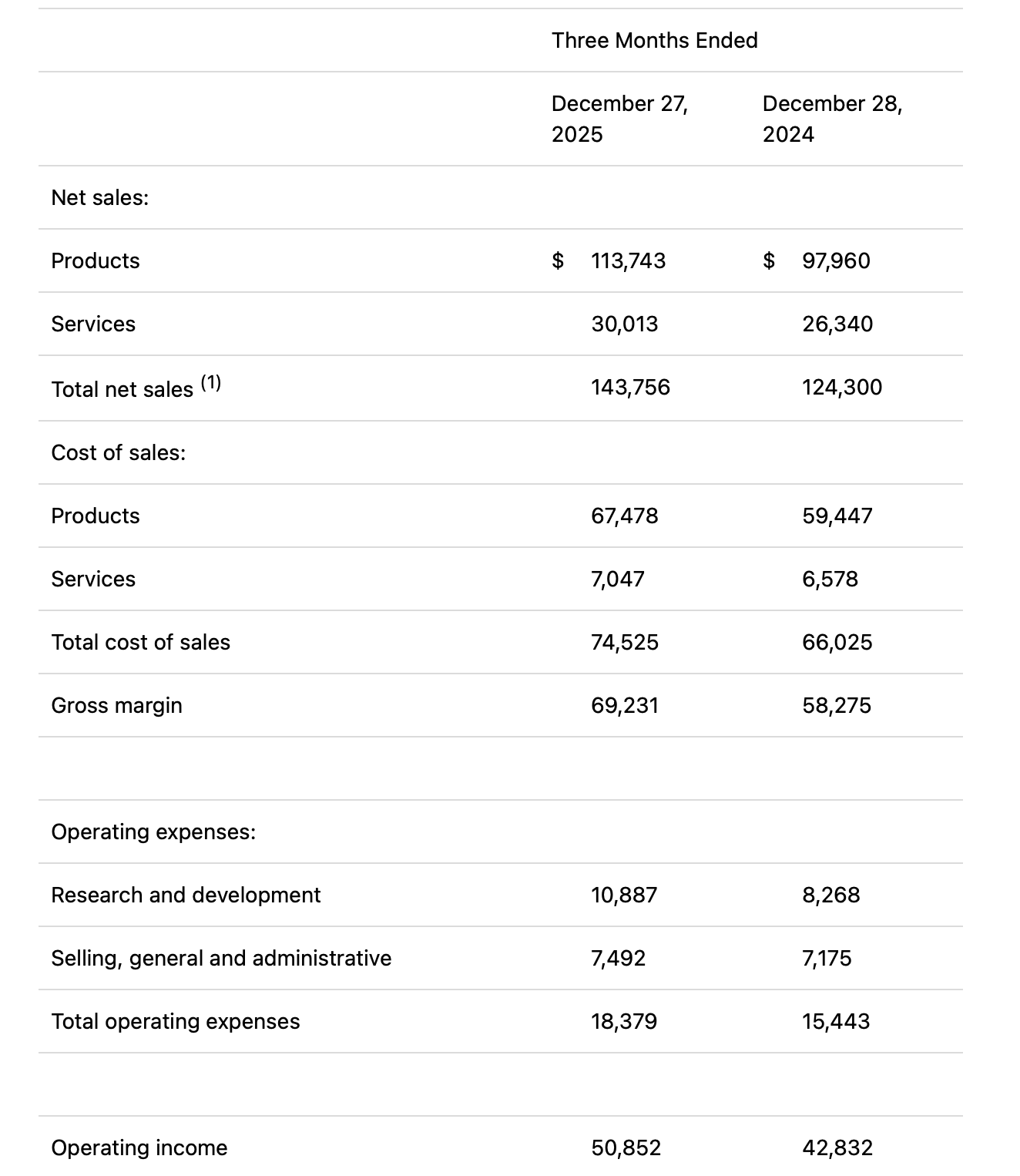Click the "Cost of sales:" section label
The image size is (1020, 1176).
click(x=119, y=452)
